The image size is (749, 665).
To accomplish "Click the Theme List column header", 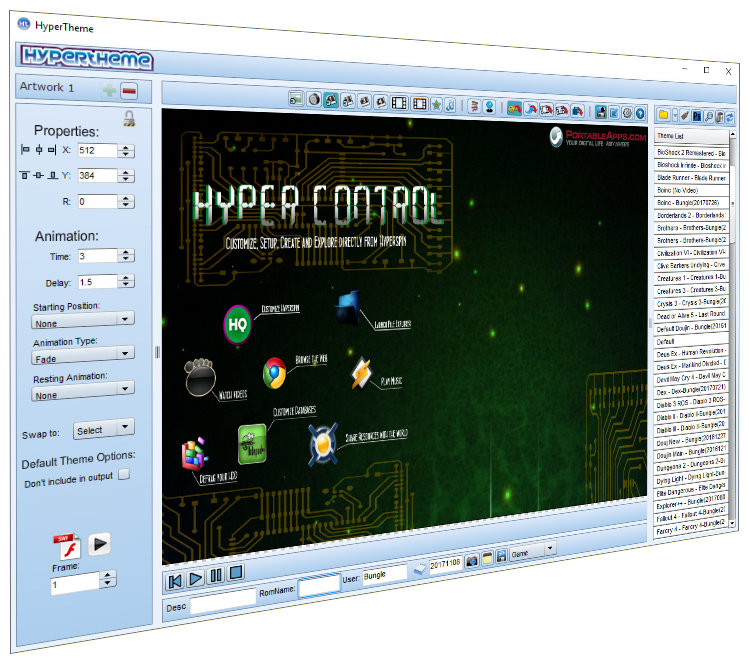I will point(691,137).
